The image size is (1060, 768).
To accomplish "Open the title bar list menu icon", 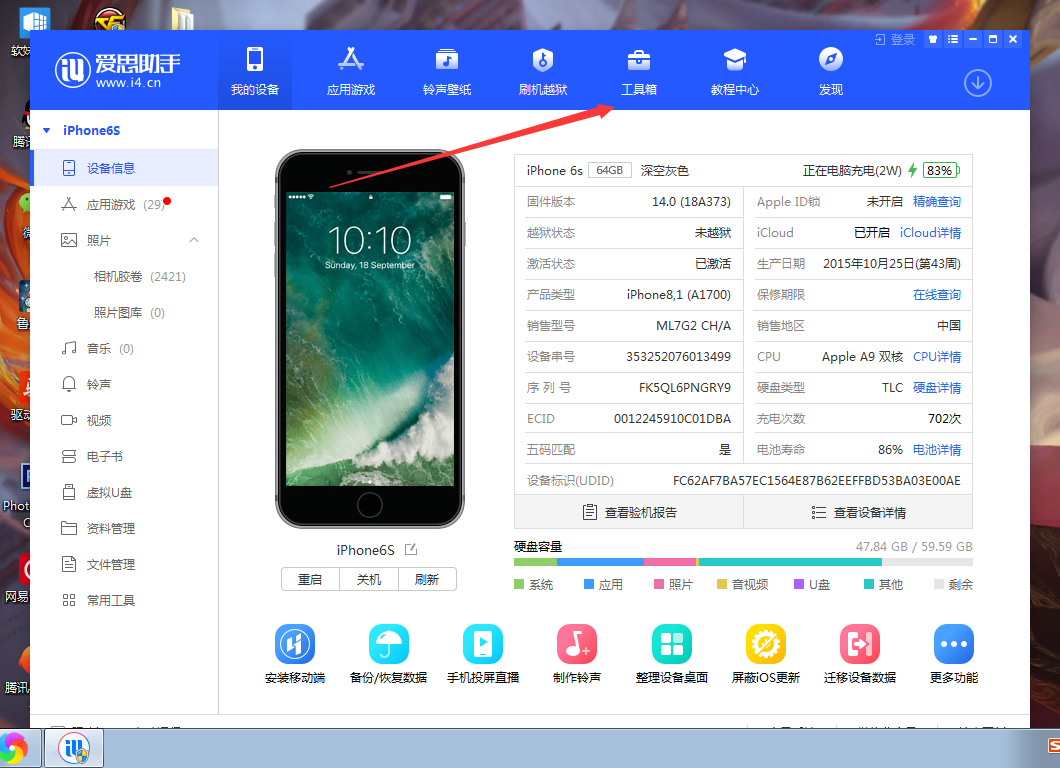I will (x=953, y=39).
